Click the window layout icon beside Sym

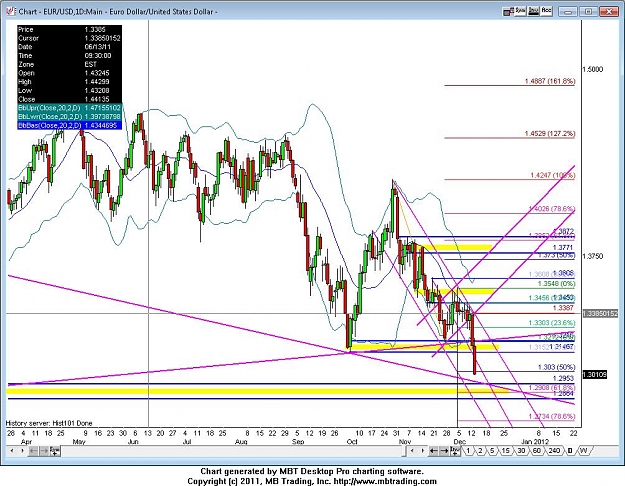point(508,12)
